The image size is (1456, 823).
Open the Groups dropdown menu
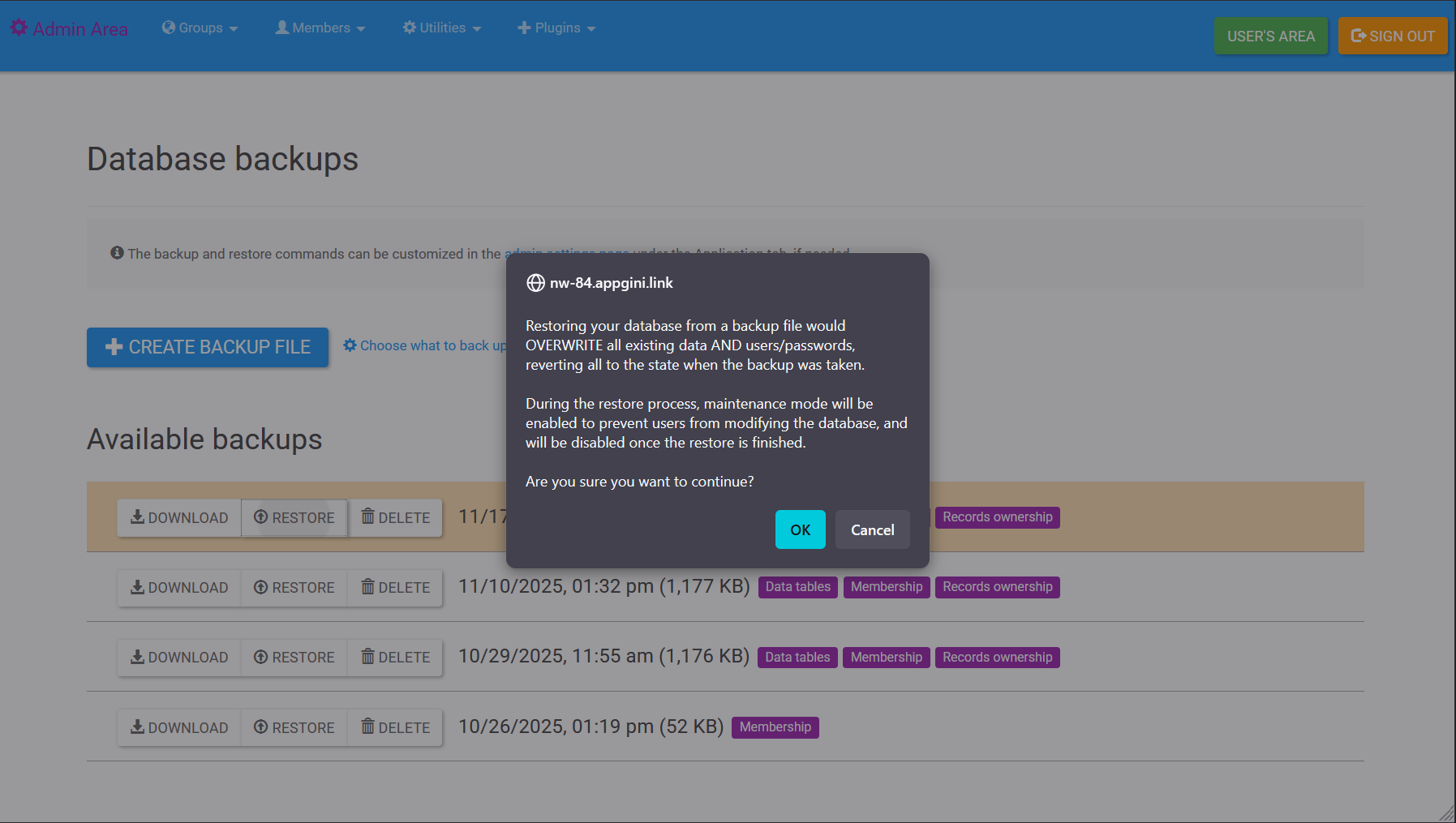click(200, 28)
